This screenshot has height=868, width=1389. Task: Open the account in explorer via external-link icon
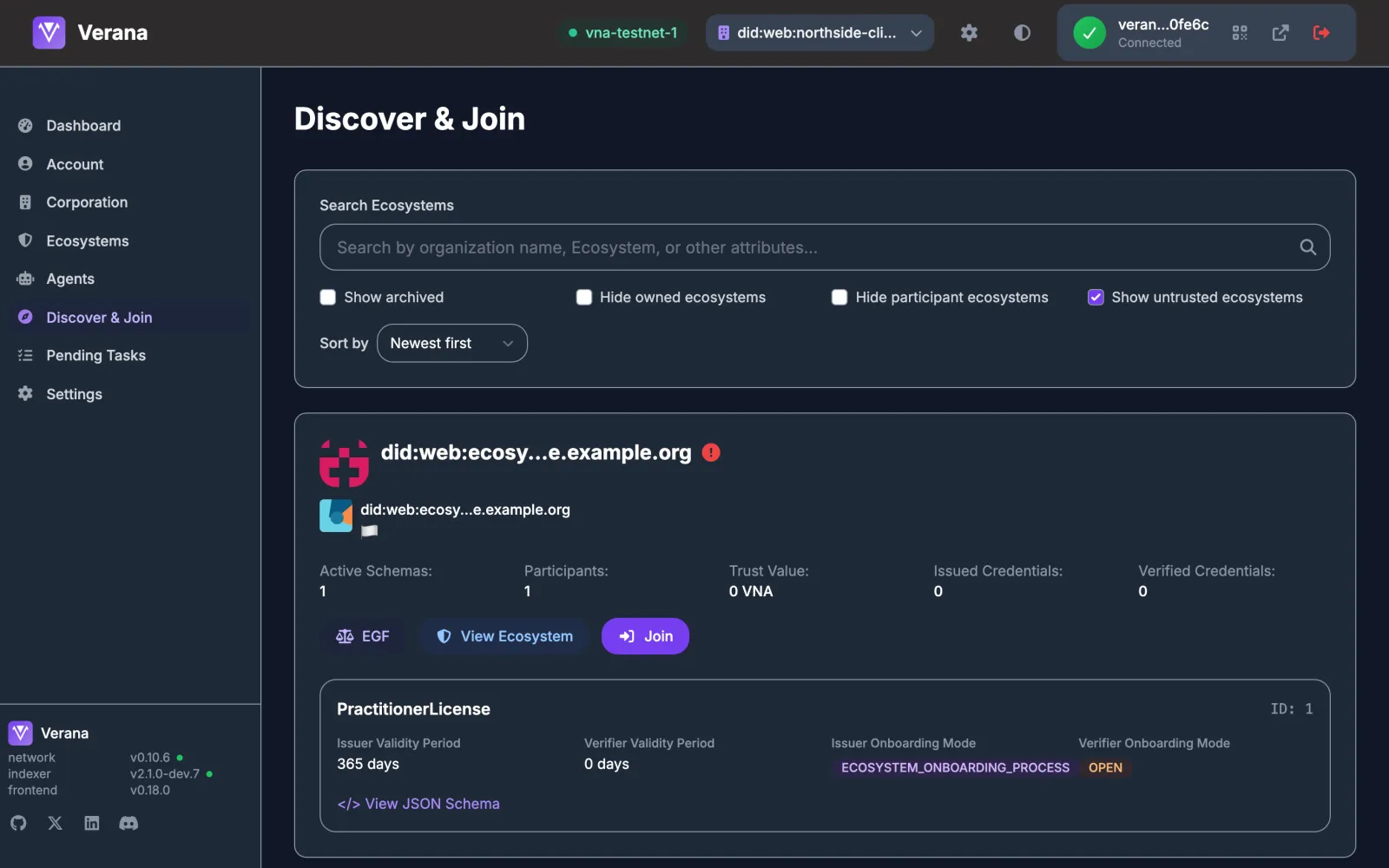[x=1280, y=33]
